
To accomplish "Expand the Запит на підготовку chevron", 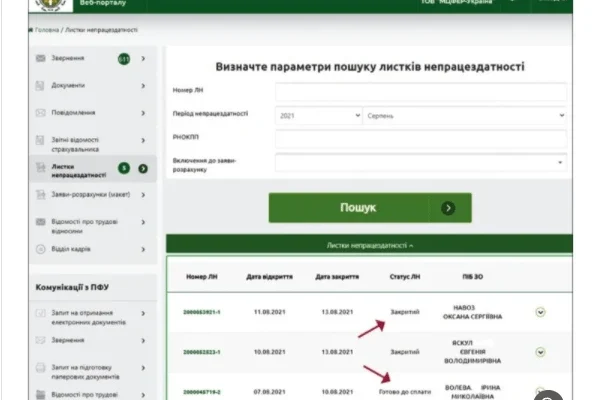I will pyautogui.click(x=143, y=368).
